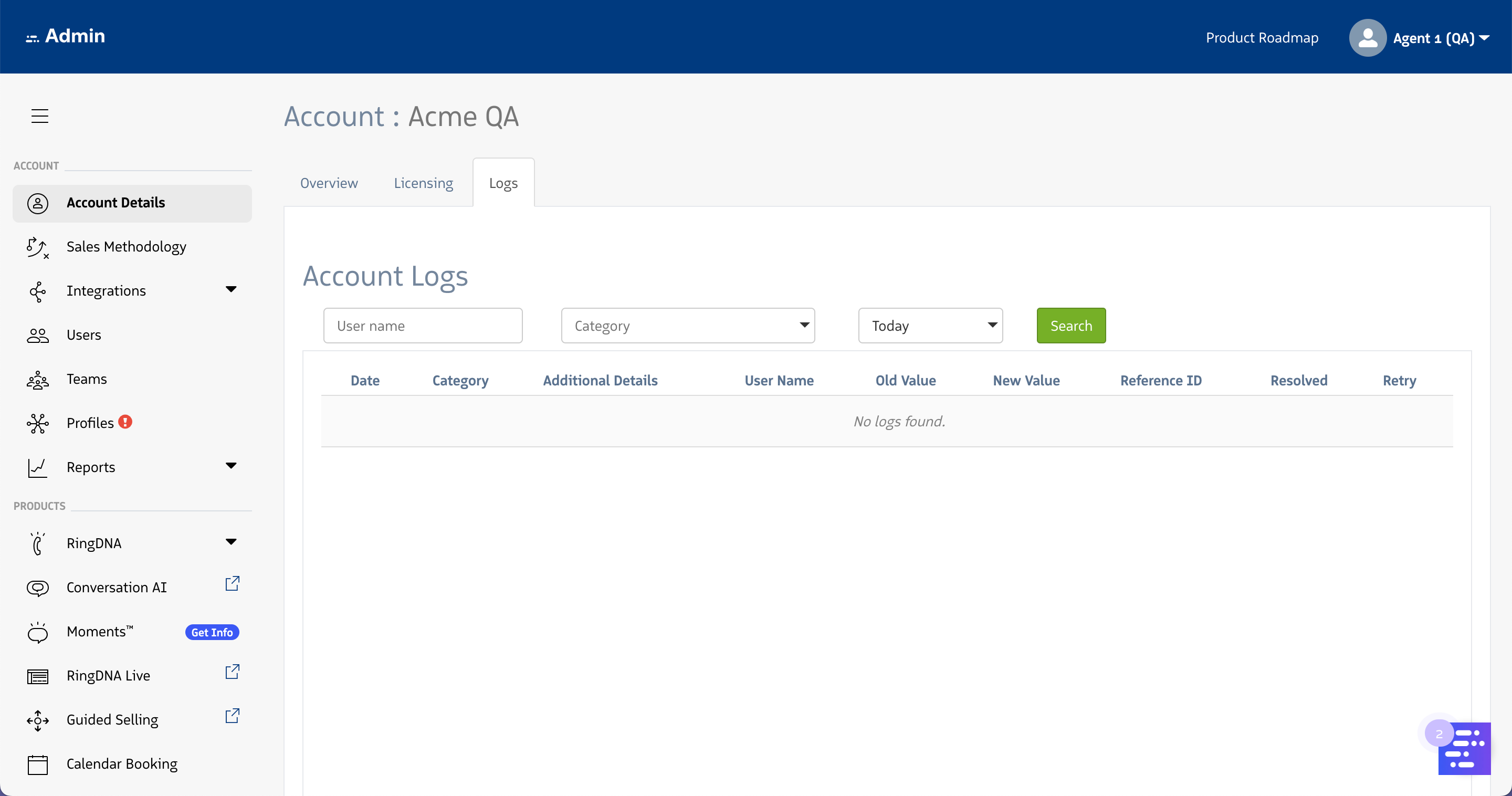Expand the Reports submenu arrow
Viewport: 1512px width, 796px height.
(x=230, y=466)
